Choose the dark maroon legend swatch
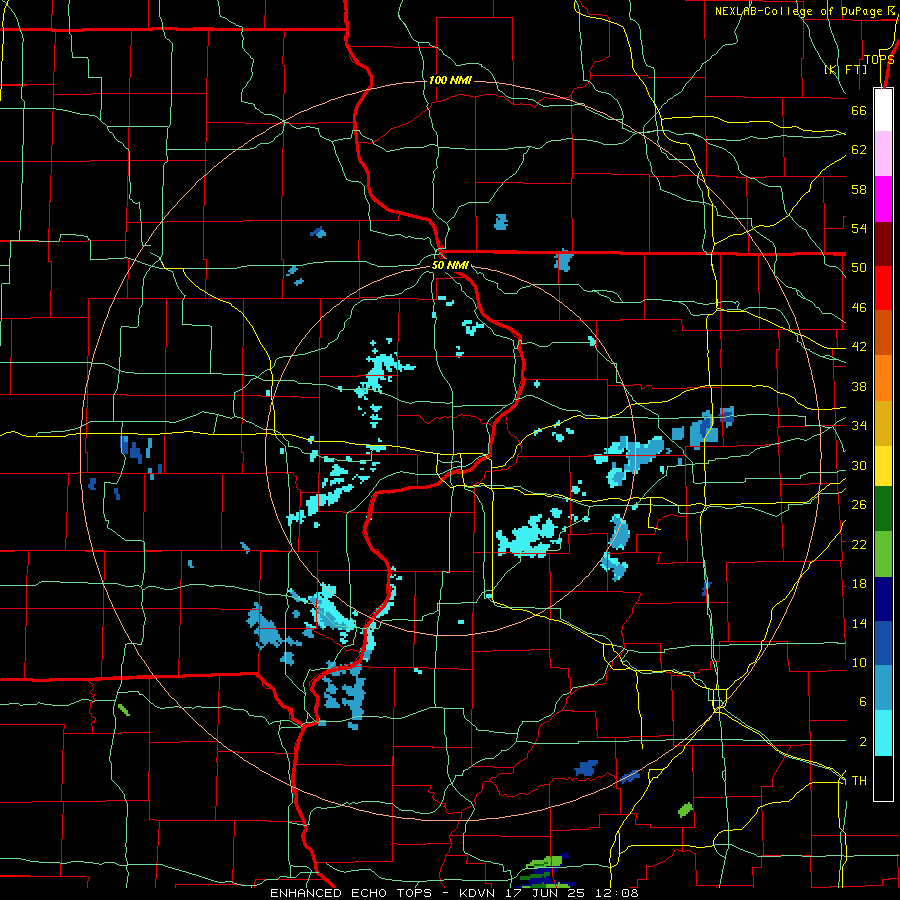900x900 pixels. point(883,244)
